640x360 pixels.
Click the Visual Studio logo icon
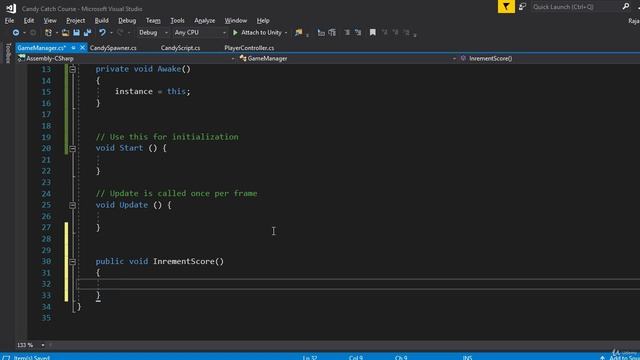[11, 8]
